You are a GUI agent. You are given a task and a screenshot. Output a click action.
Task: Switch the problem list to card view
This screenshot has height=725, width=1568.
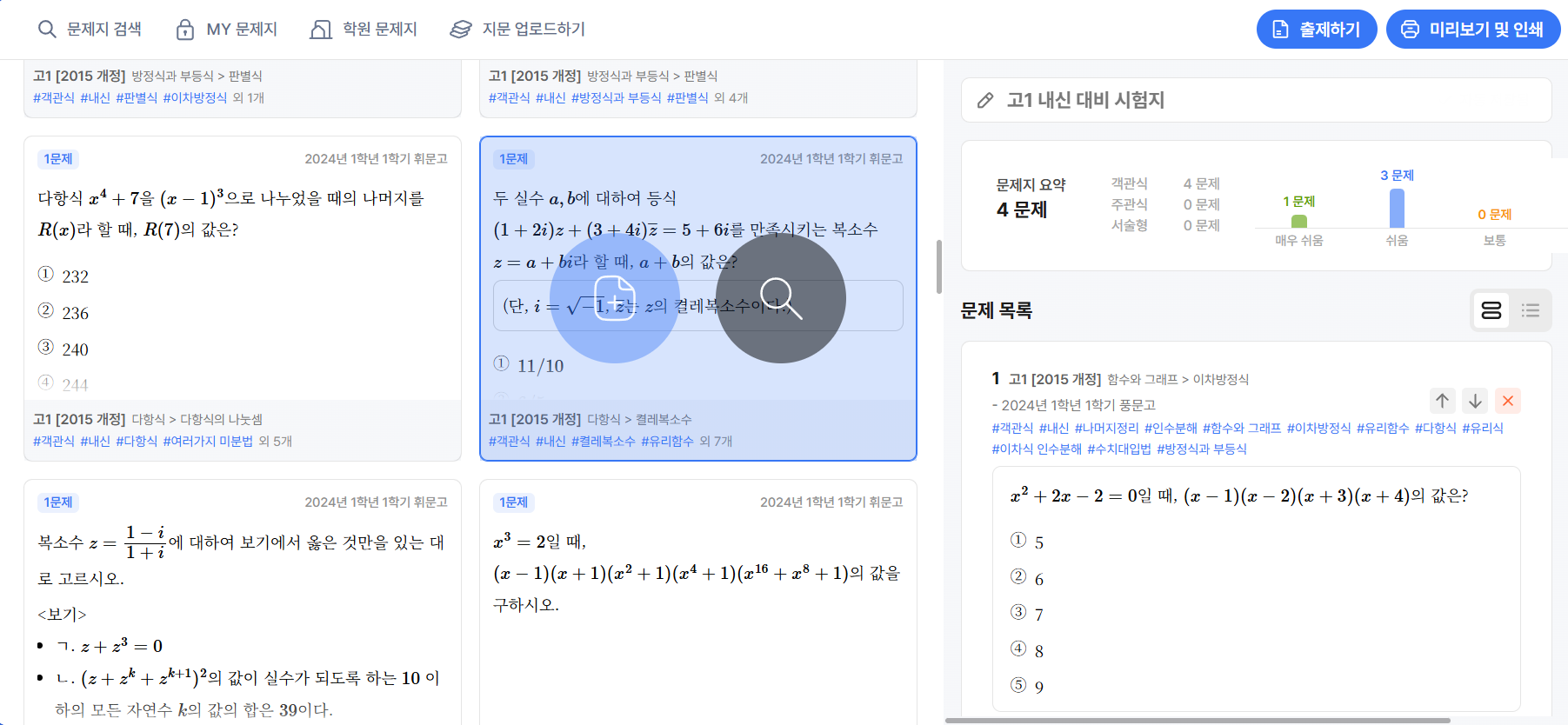(x=1491, y=310)
